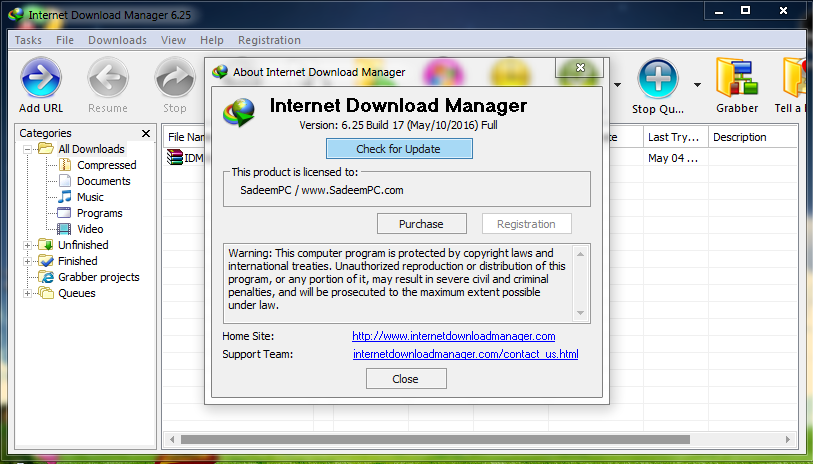
Task: Open the Downloads menu
Action: click(117, 40)
